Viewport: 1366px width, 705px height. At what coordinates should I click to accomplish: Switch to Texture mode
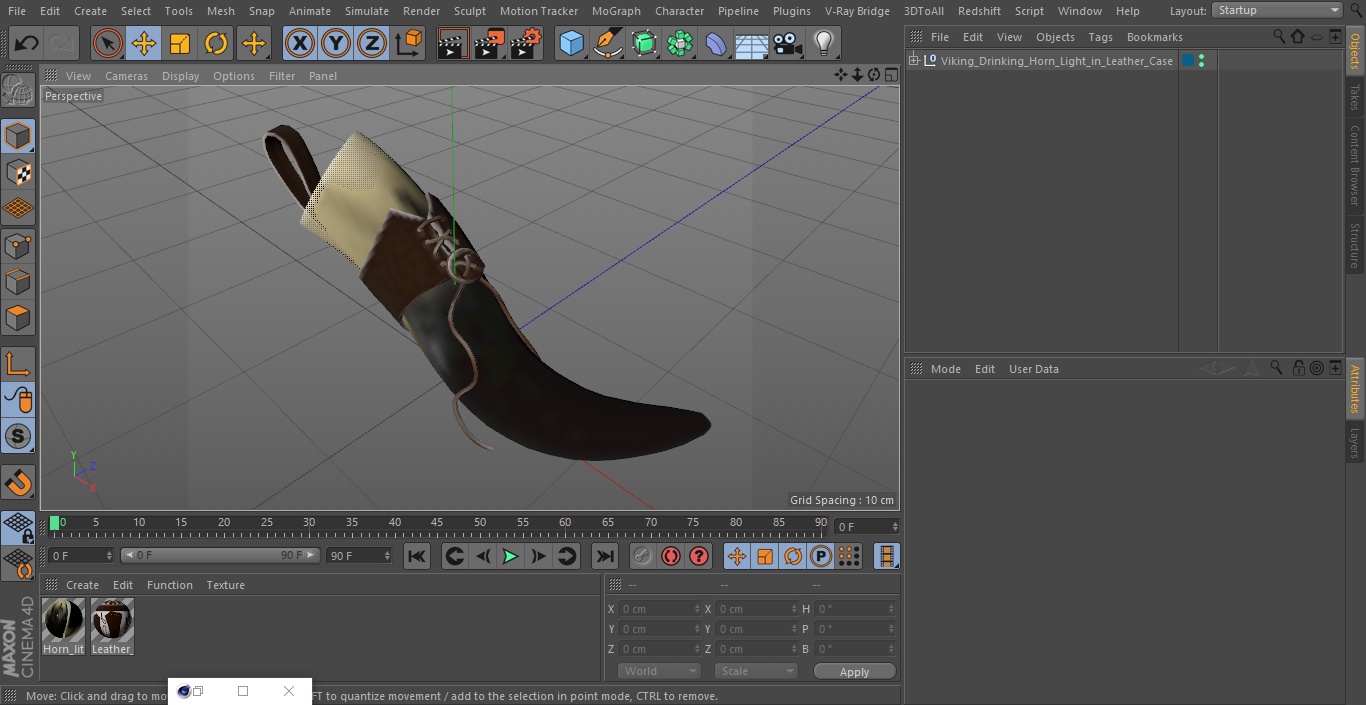tap(18, 172)
